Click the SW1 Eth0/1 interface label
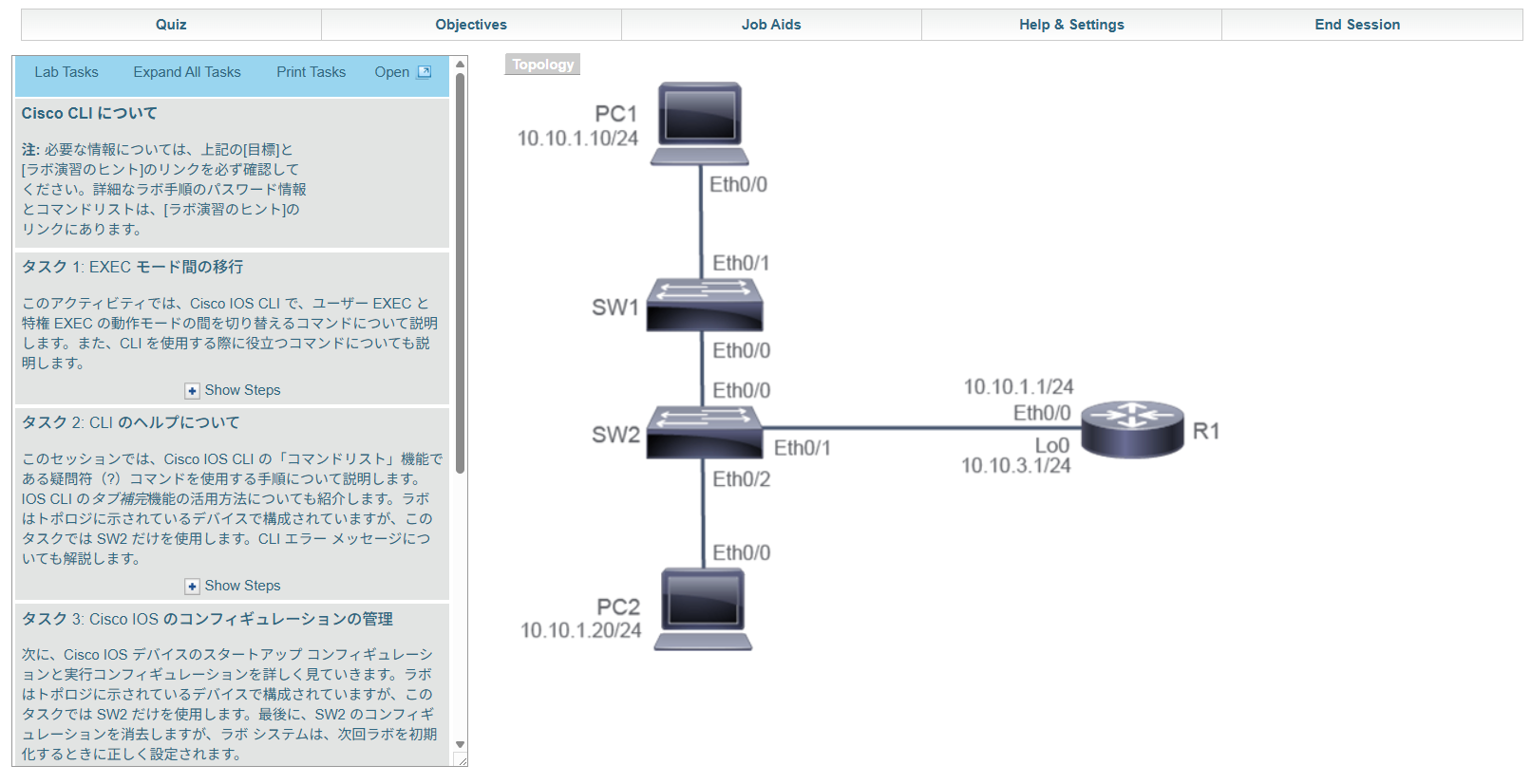The width and height of the screenshot is (1531, 784). (x=741, y=263)
